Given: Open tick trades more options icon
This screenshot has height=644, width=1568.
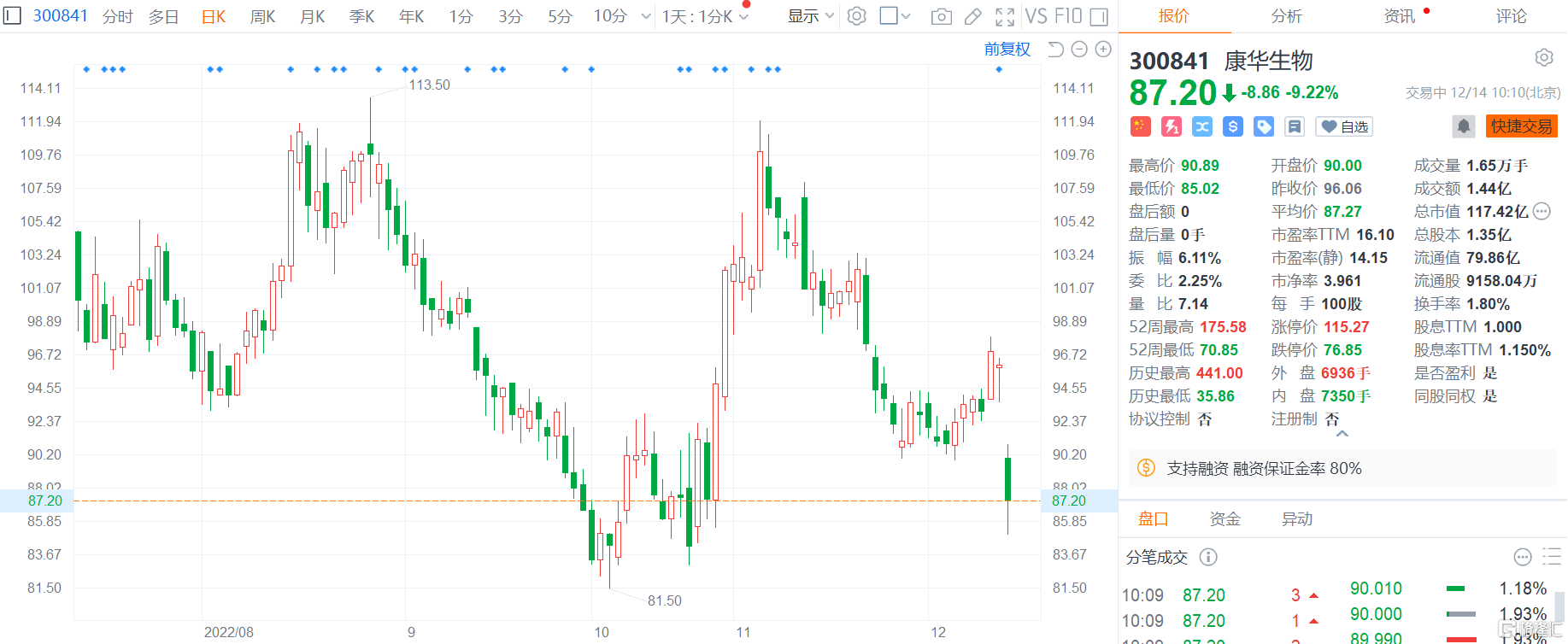Looking at the screenshot, I should [1523, 557].
